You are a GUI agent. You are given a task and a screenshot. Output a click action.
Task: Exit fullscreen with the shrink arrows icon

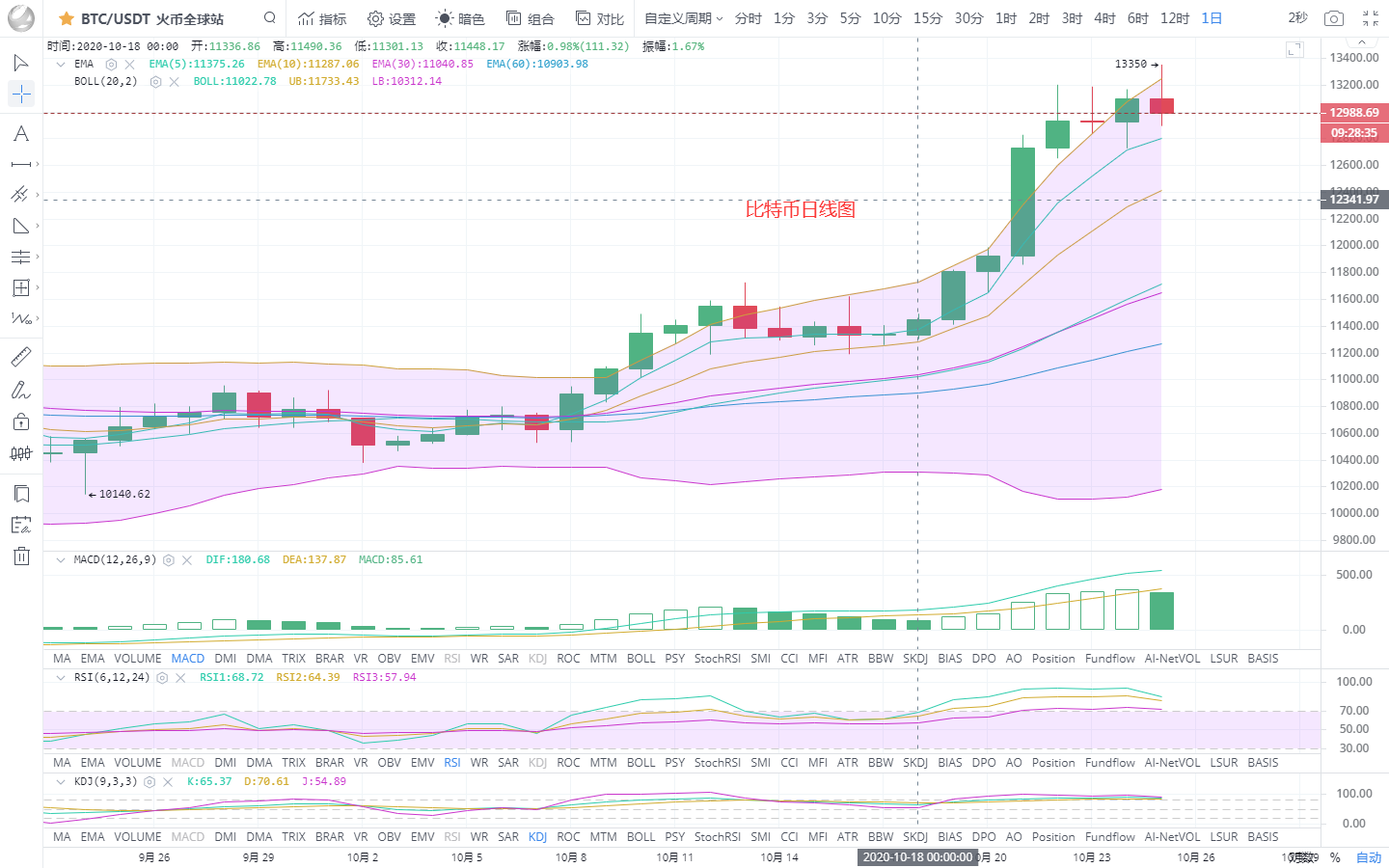point(1371,18)
